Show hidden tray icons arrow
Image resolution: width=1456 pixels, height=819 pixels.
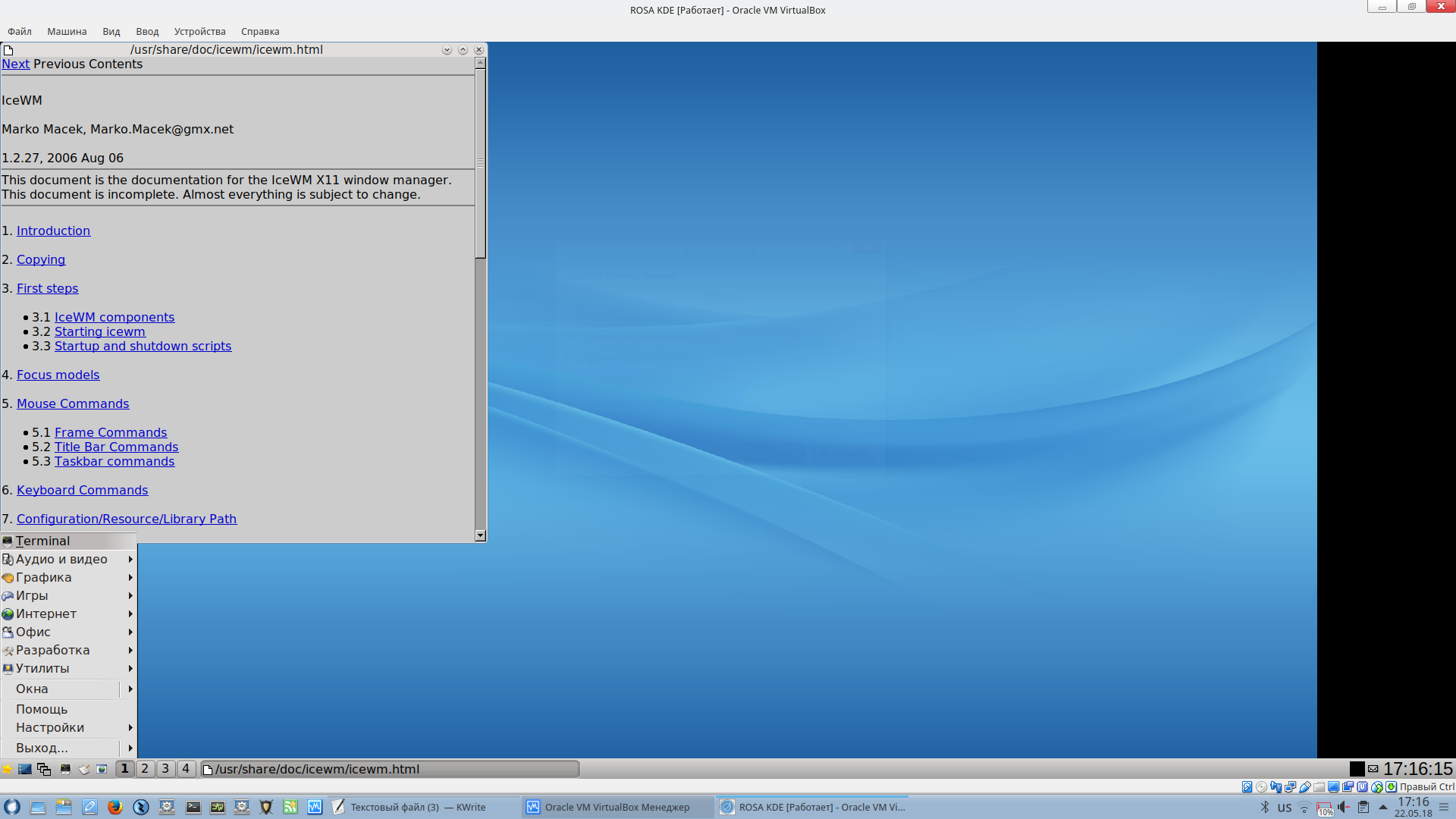tap(1382, 807)
